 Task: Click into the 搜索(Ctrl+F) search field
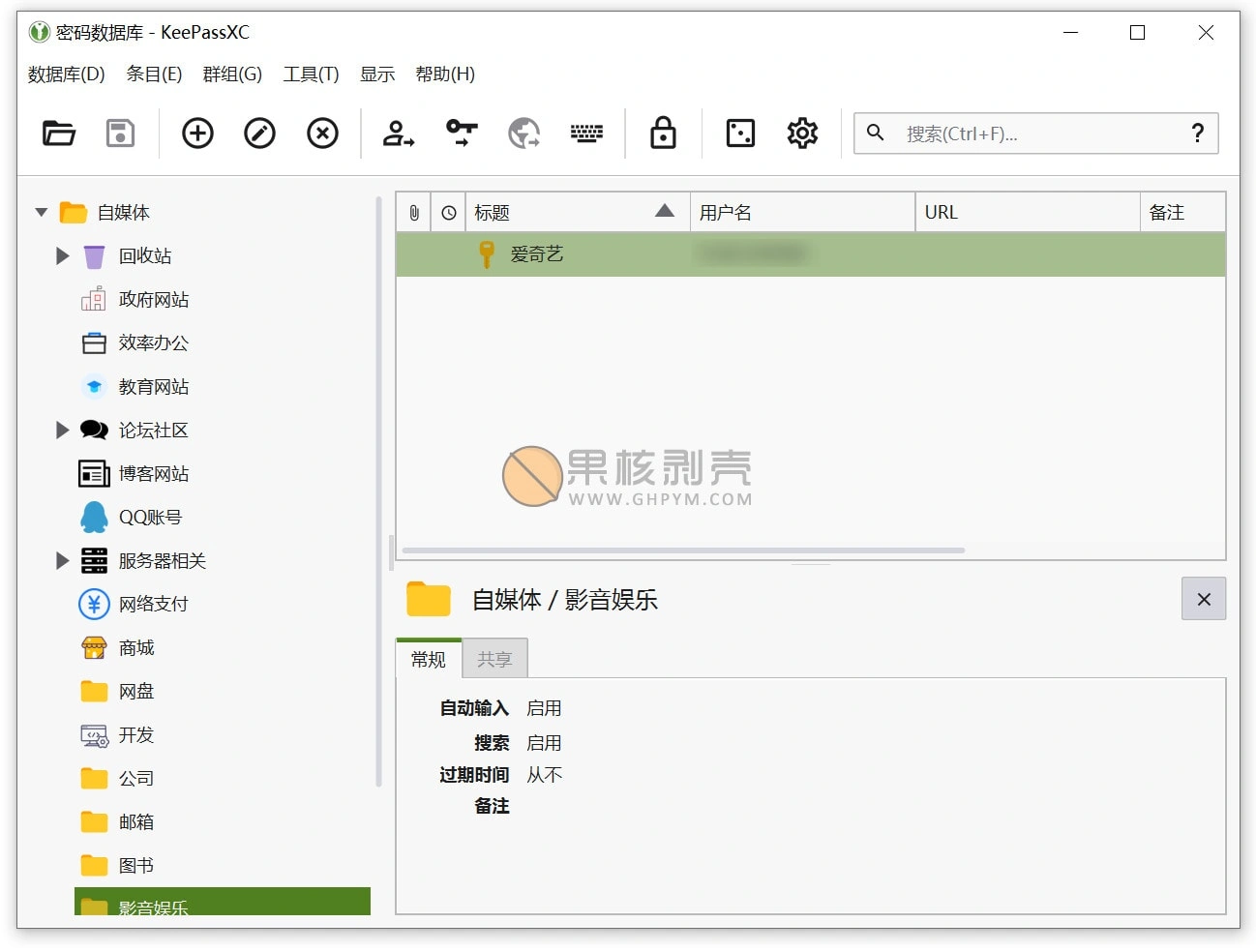pyautogui.click(x=1035, y=134)
